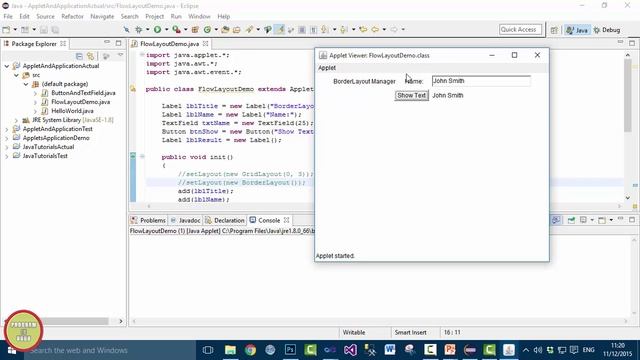Toggle Mark Occurrences highlighted toolbar icon
640x360 pixels.
pyautogui.click(x=280, y=29)
